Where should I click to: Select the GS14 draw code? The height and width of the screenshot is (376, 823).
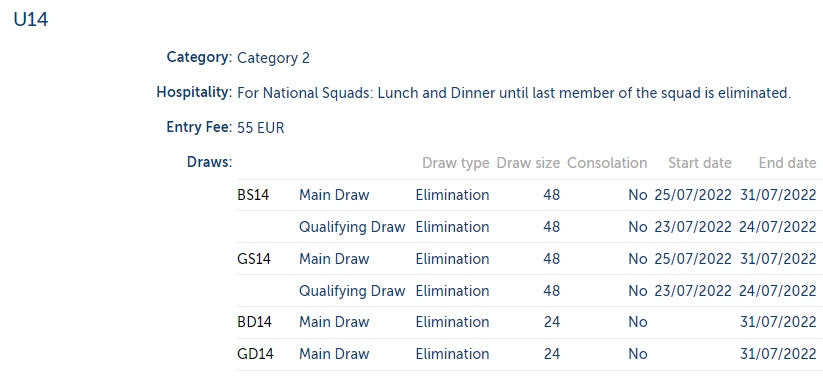pos(254,259)
